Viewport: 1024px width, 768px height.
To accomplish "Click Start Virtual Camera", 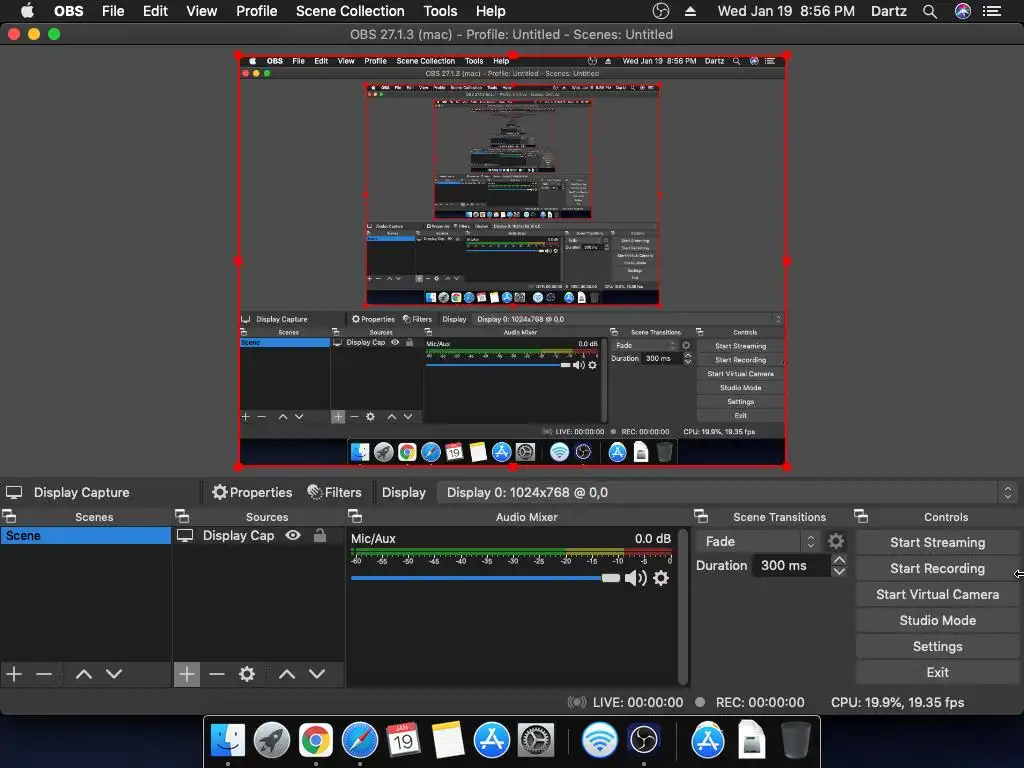I will click(x=937, y=594).
